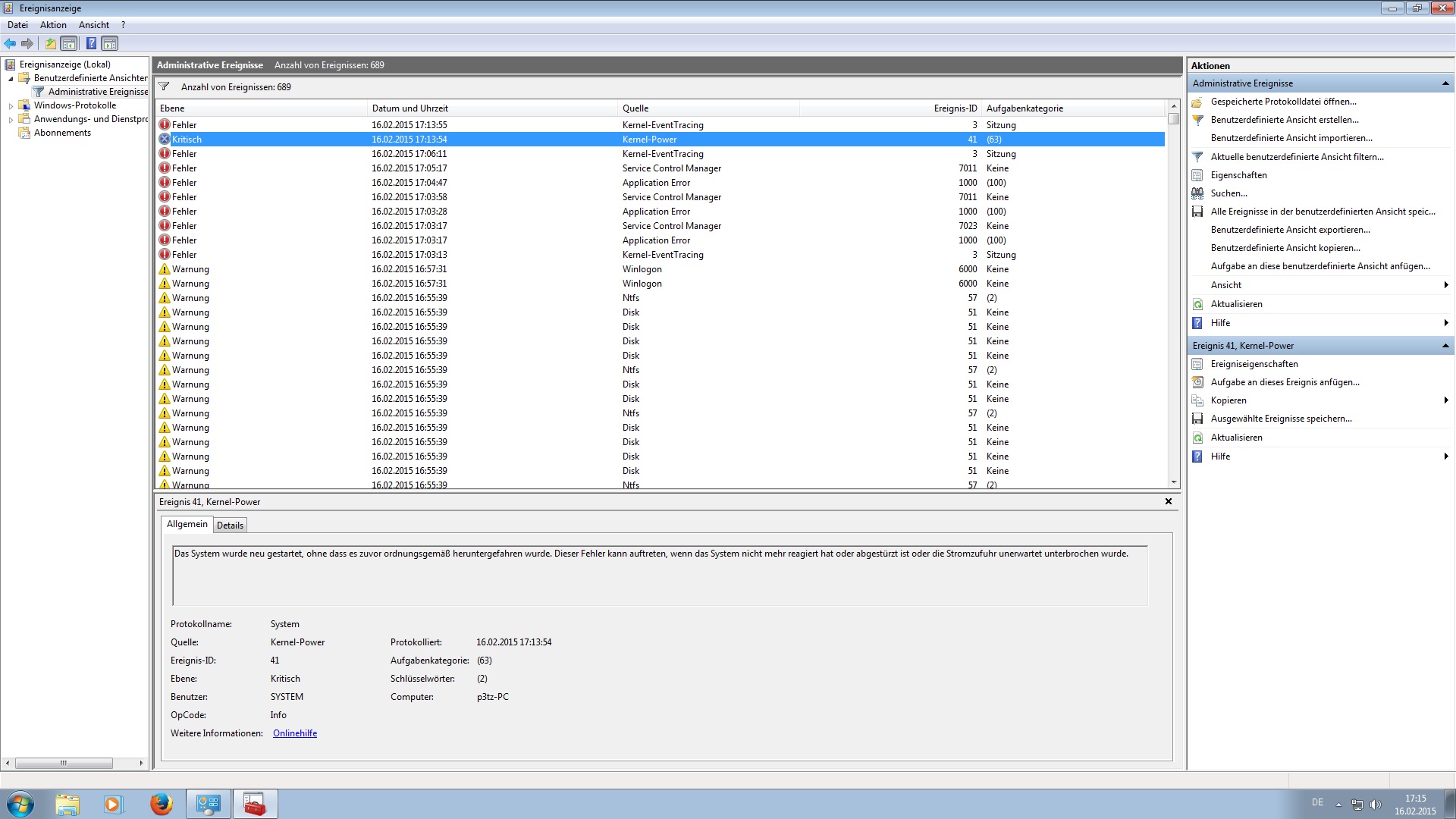1456x819 pixels.
Task: Expand Windows-Protokolle tree node
Action: click(x=11, y=106)
